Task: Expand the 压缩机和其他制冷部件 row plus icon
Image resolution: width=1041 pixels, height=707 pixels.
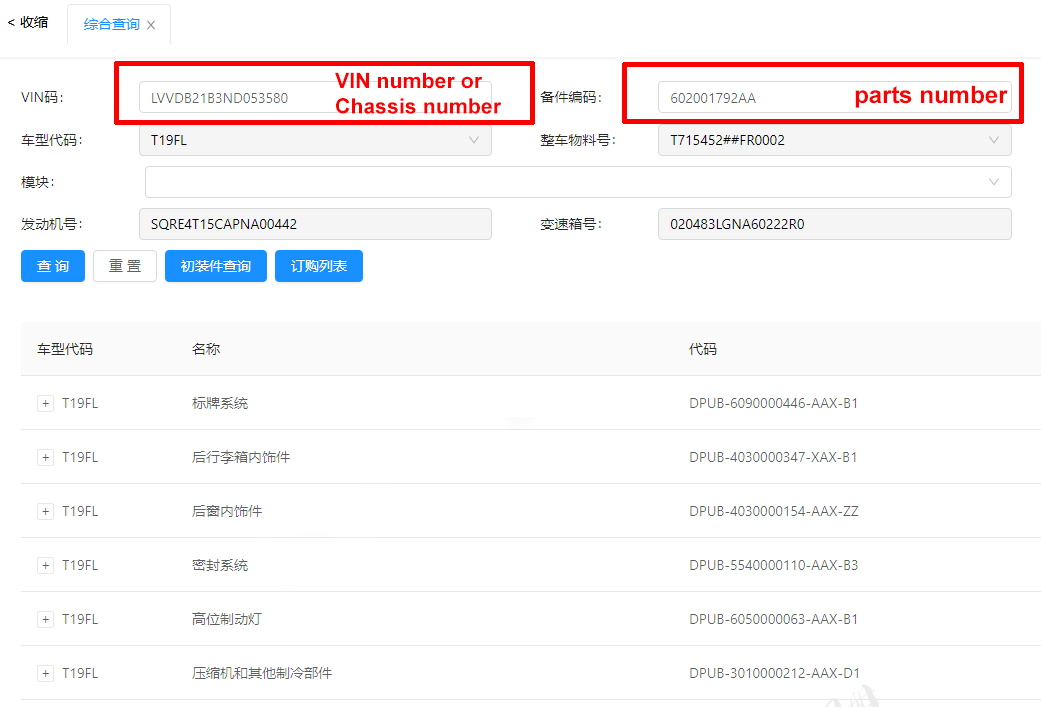Action: (x=45, y=673)
